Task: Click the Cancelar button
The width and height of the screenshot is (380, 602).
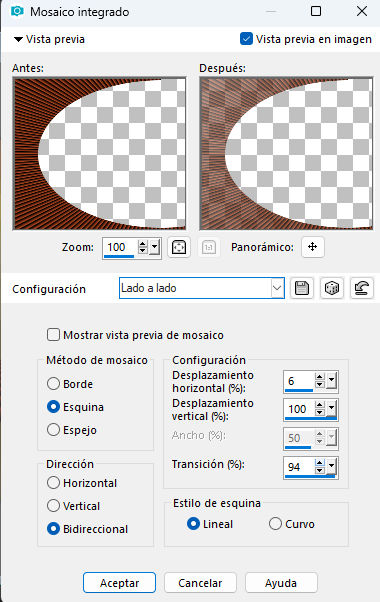Action: coord(200,583)
